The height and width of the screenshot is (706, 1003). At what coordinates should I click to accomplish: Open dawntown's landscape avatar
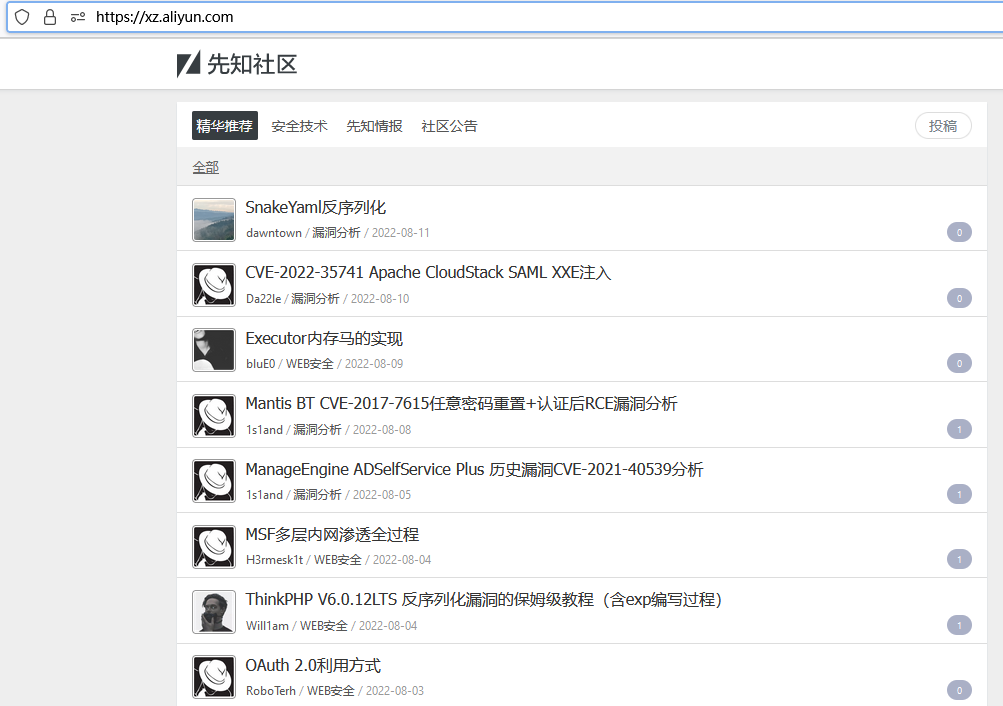pyautogui.click(x=214, y=220)
